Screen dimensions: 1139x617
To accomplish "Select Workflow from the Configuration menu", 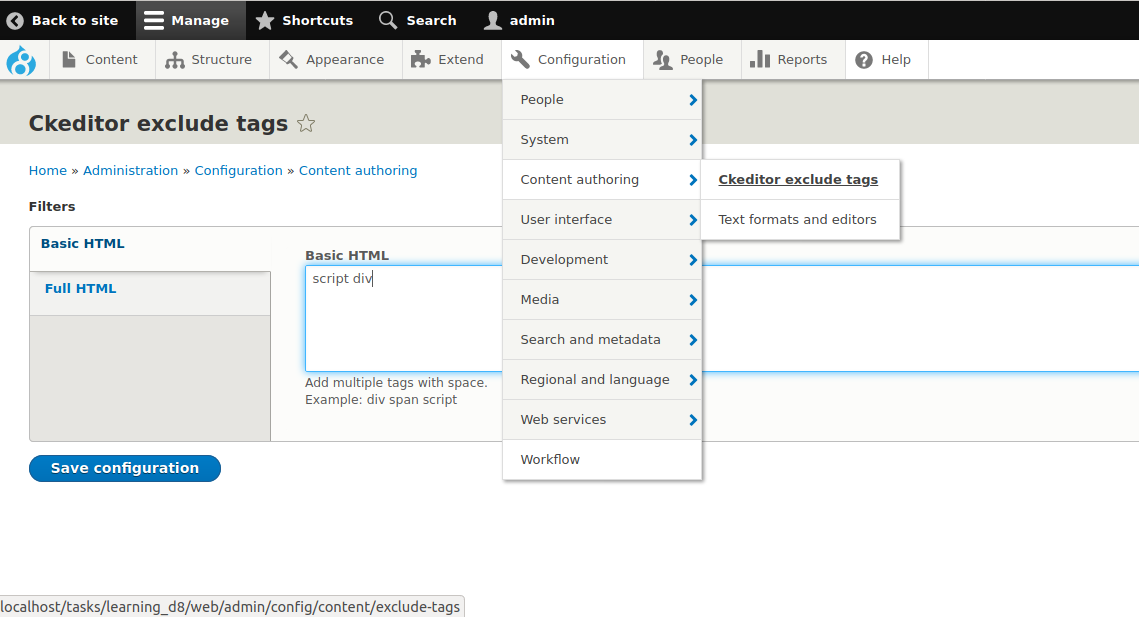I will point(550,459).
